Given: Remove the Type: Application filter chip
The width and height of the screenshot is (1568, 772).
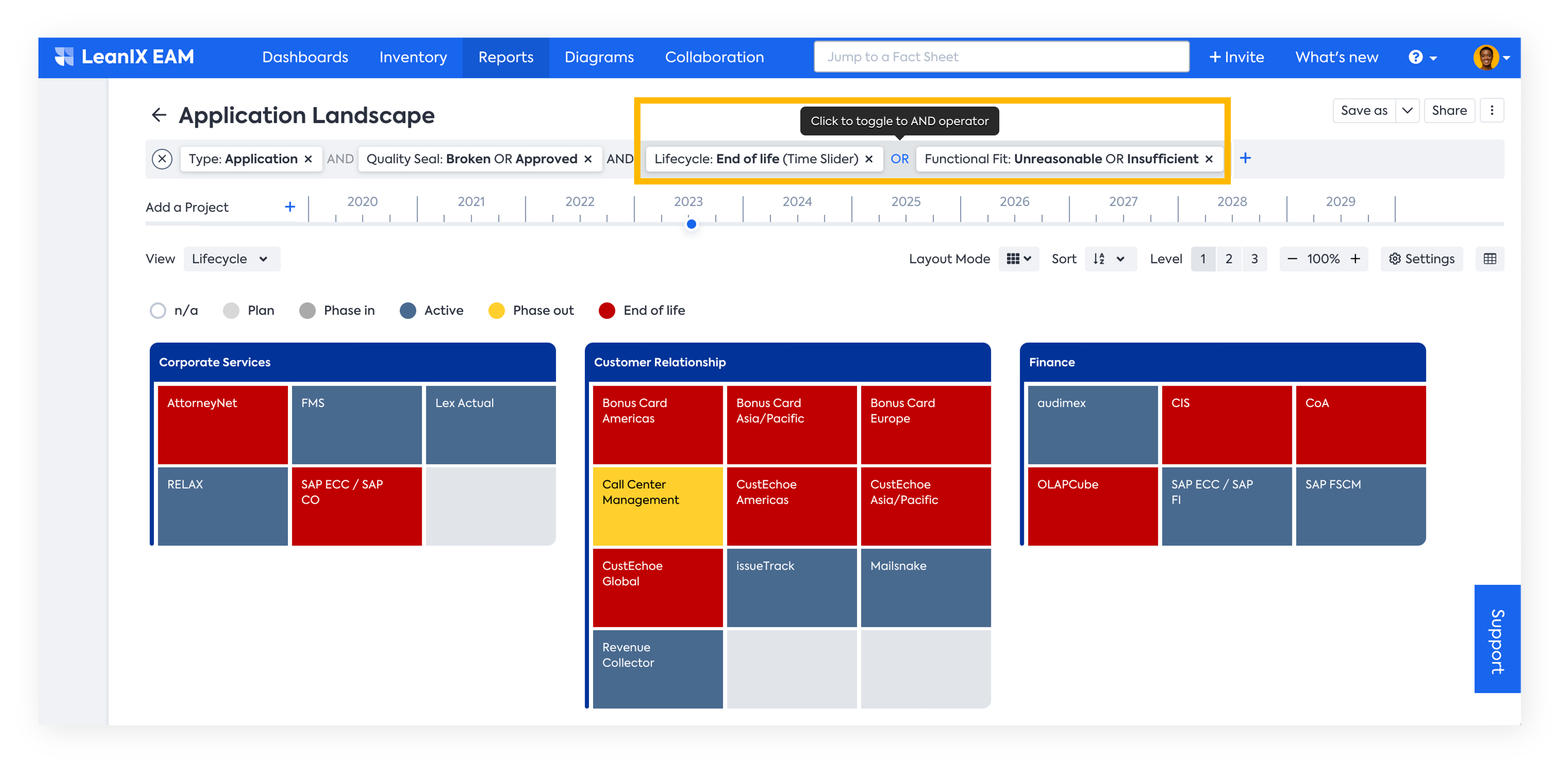Looking at the screenshot, I should pos(309,159).
